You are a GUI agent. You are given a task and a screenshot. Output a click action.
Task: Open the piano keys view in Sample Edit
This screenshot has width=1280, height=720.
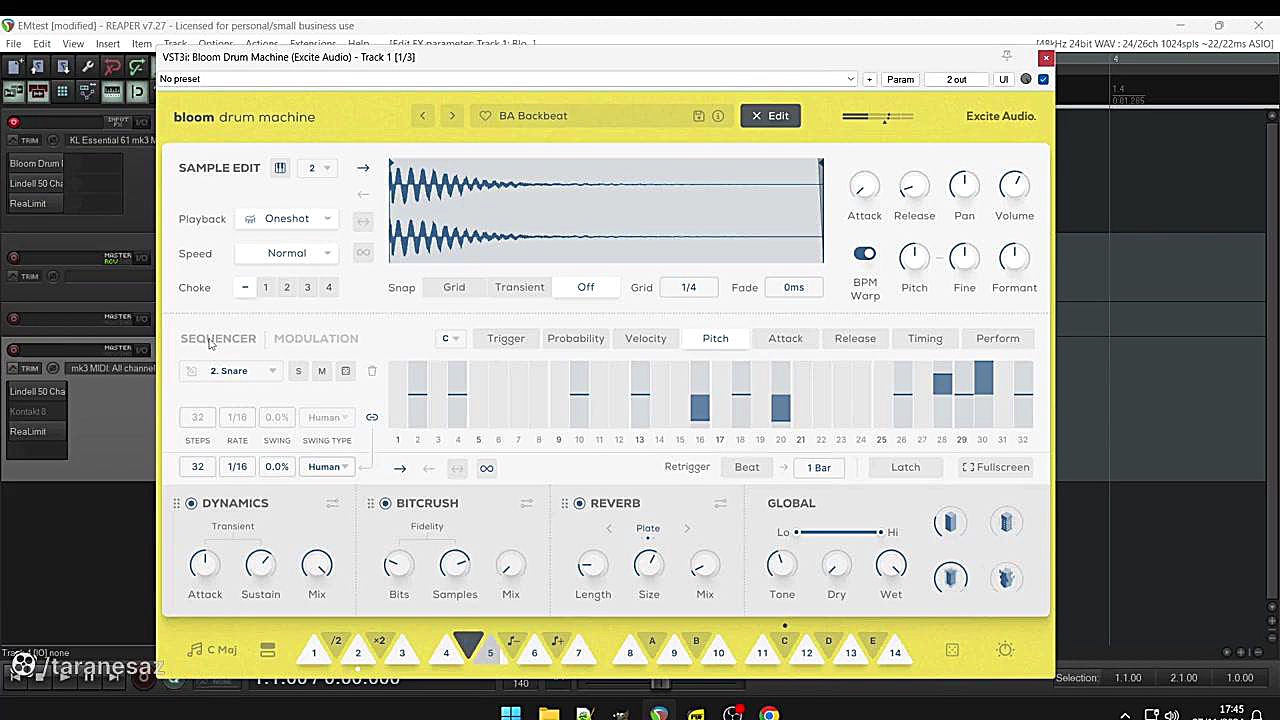tap(280, 168)
